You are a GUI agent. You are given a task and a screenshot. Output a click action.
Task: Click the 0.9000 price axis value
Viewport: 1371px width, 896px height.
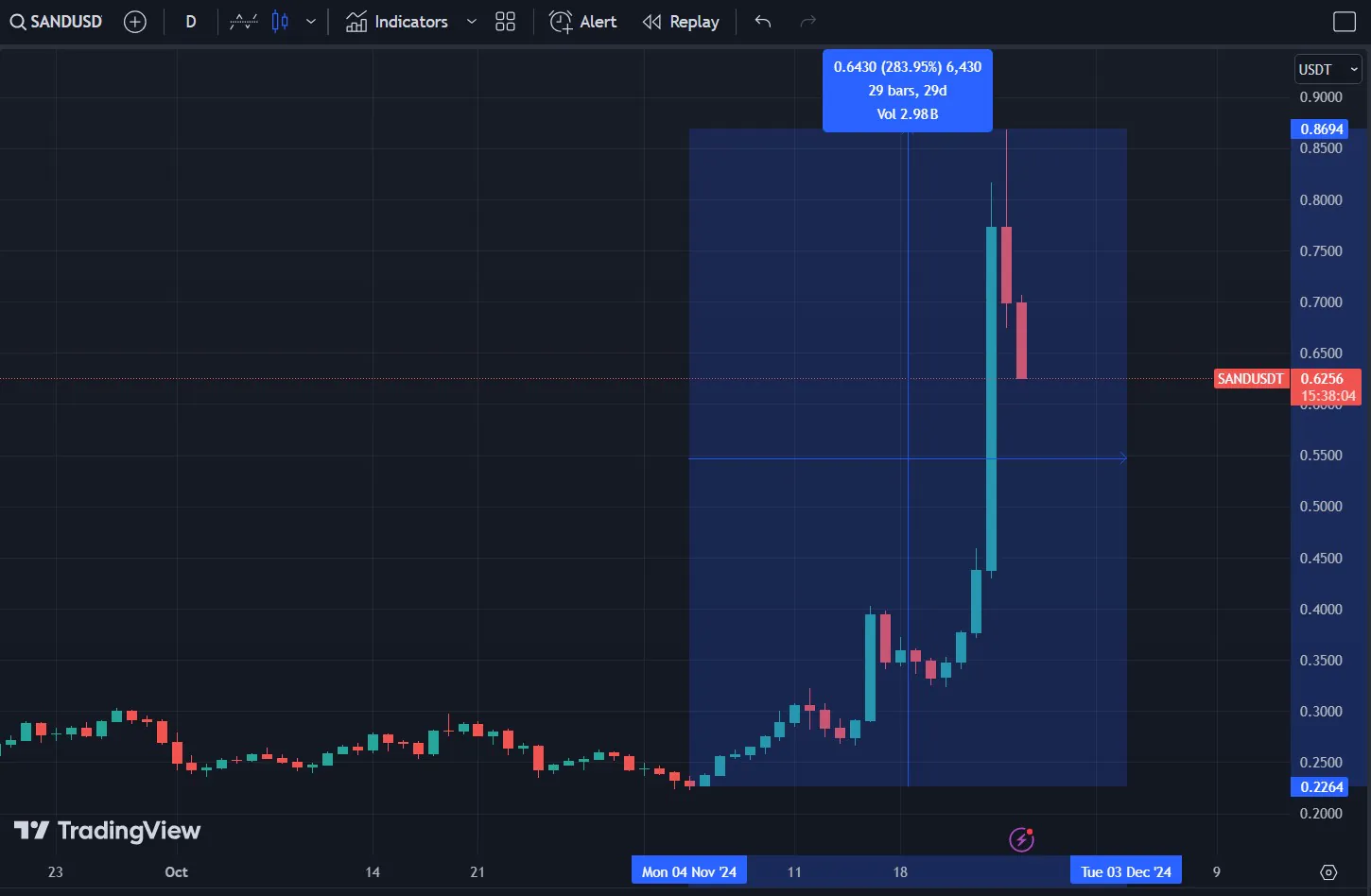pos(1321,96)
